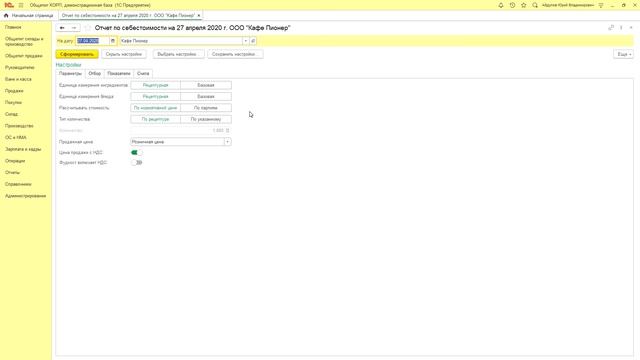Image resolution: width=640 pixels, height=360 pixels.
Task: Go back with the left arrow button
Action: coord(62,28)
